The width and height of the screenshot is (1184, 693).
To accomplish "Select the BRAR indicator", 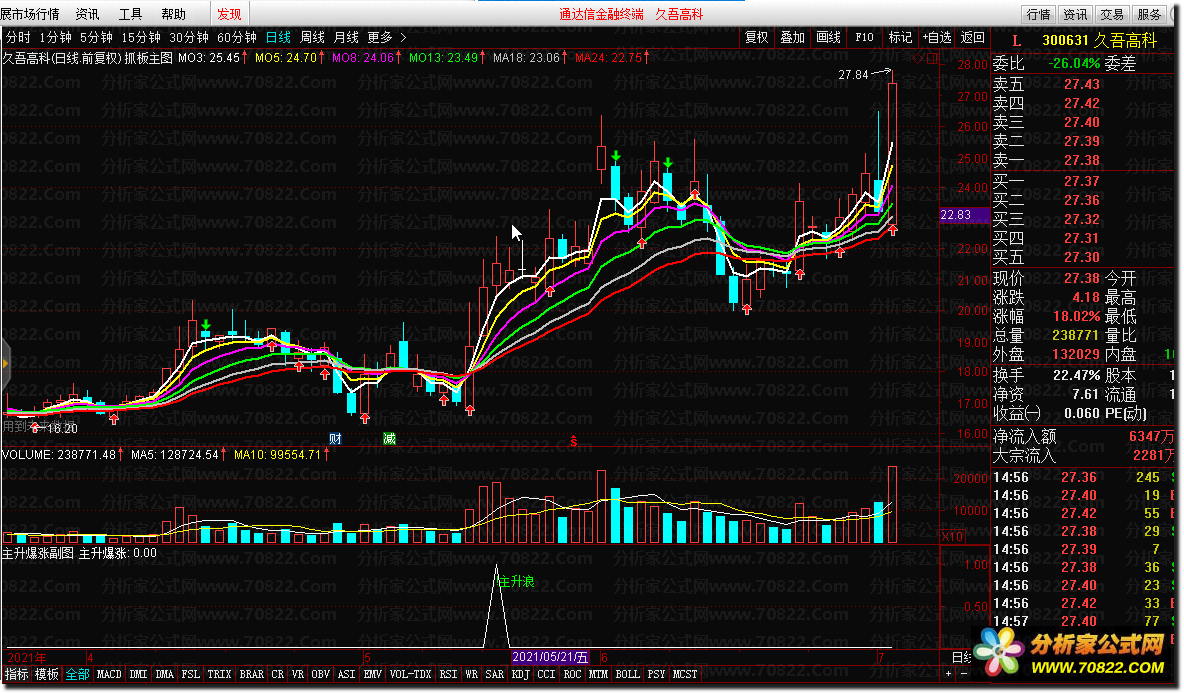I will click(x=251, y=674).
